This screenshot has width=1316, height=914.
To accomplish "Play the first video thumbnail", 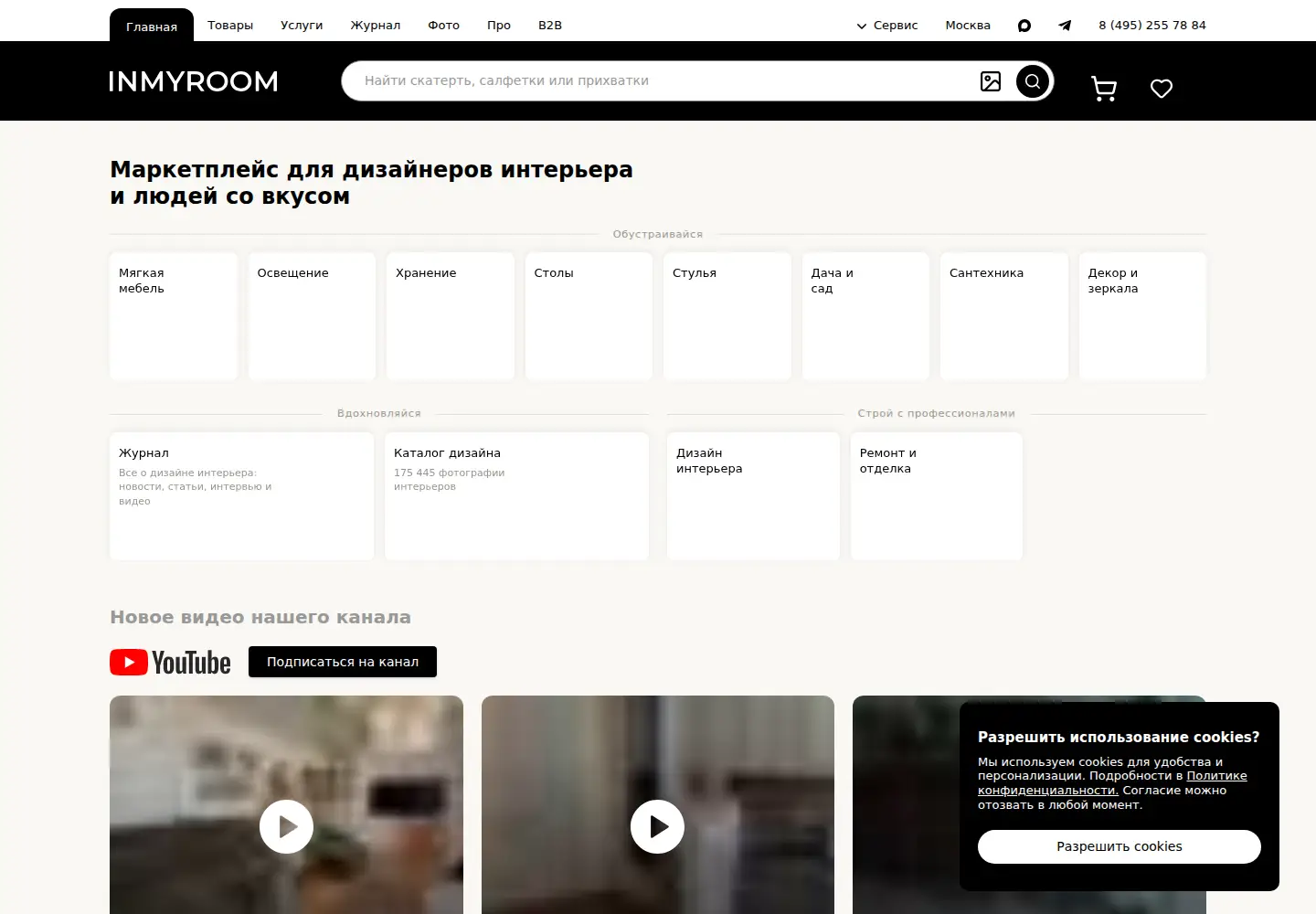I will coord(286,826).
